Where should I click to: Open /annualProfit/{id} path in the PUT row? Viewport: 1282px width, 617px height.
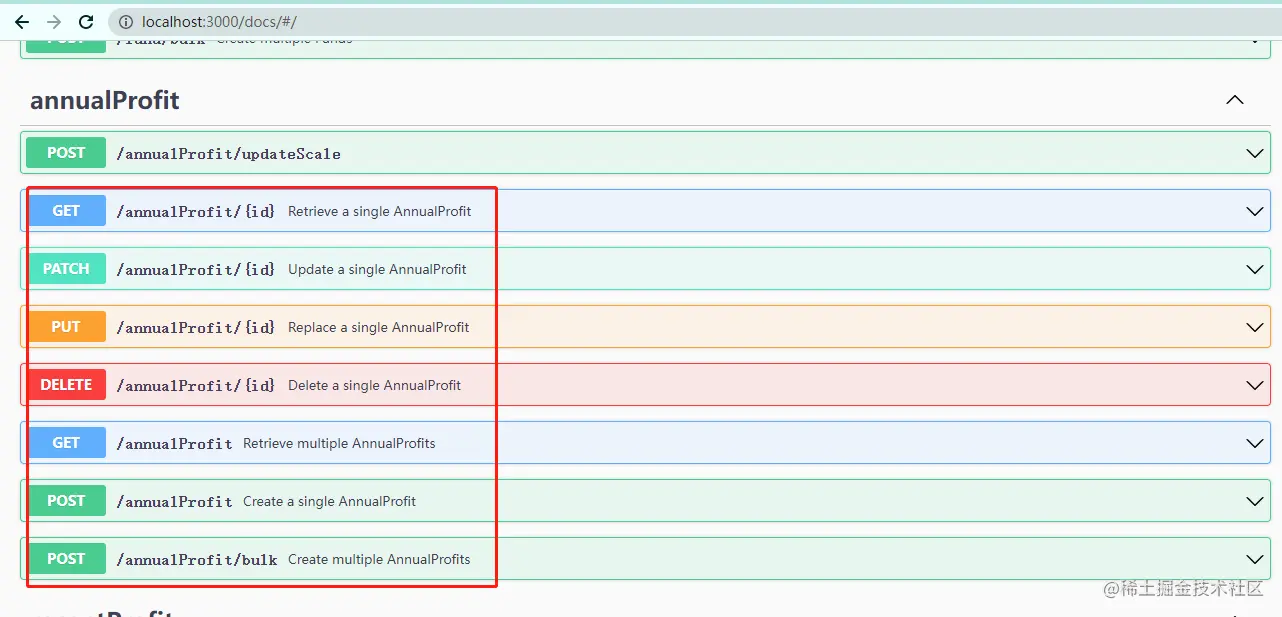[x=196, y=328]
